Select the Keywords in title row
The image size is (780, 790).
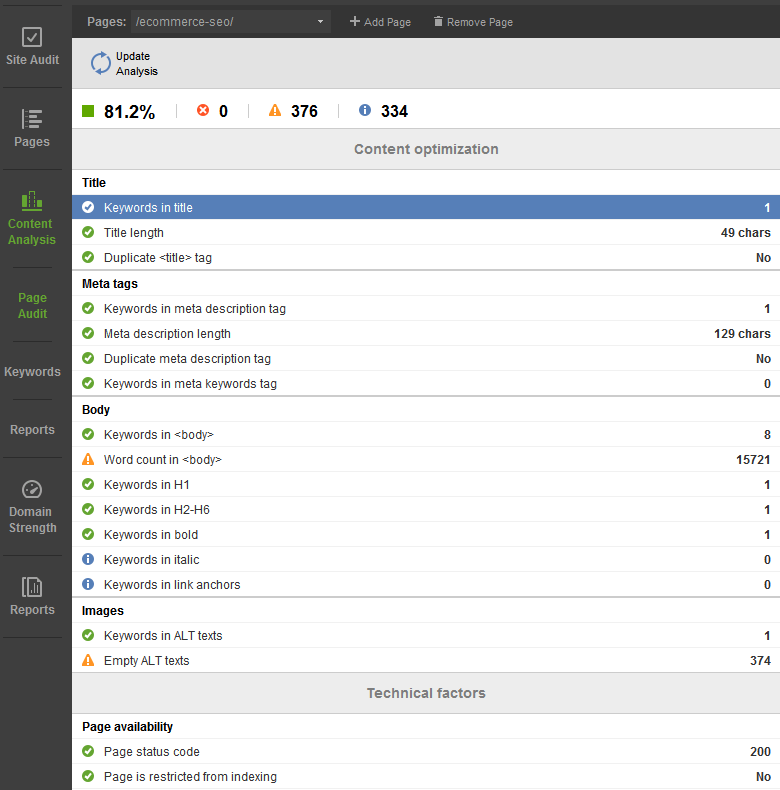point(426,207)
